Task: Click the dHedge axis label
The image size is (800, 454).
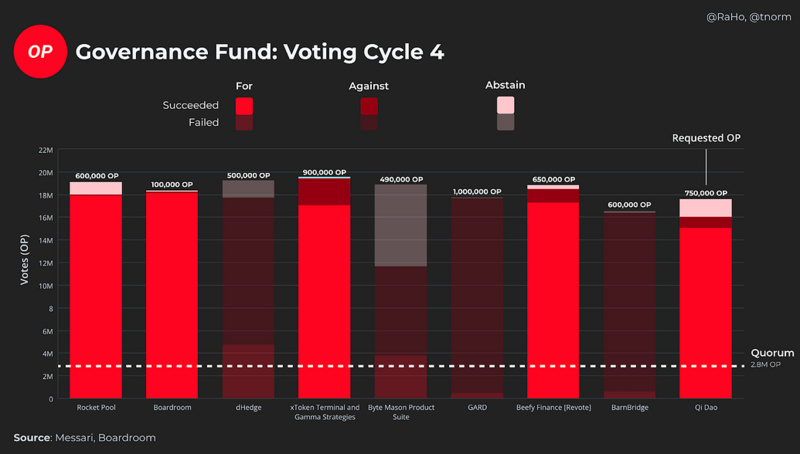Action: pos(248,408)
